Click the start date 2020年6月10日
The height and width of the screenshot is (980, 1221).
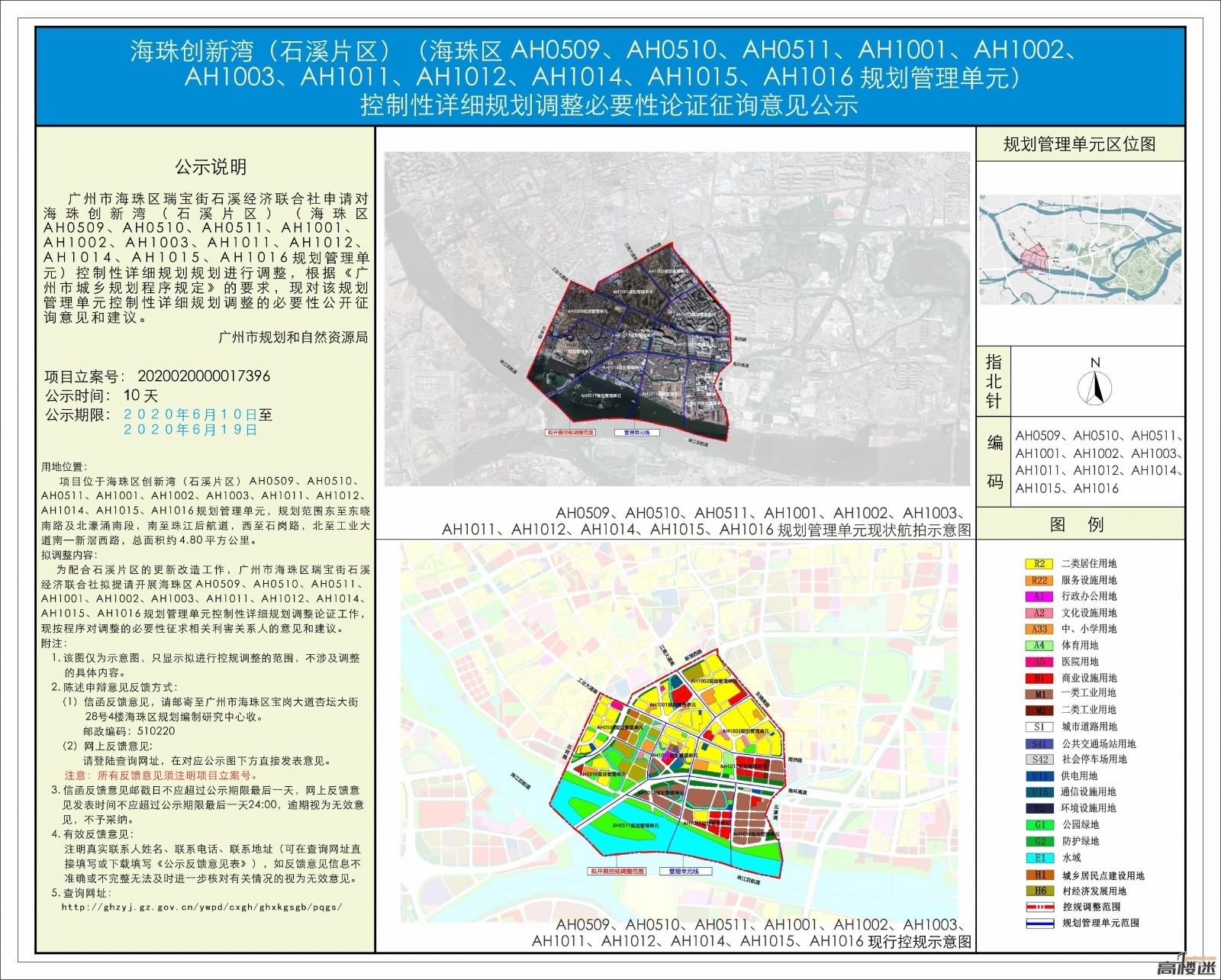pyautogui.click(x=191, y=414)
